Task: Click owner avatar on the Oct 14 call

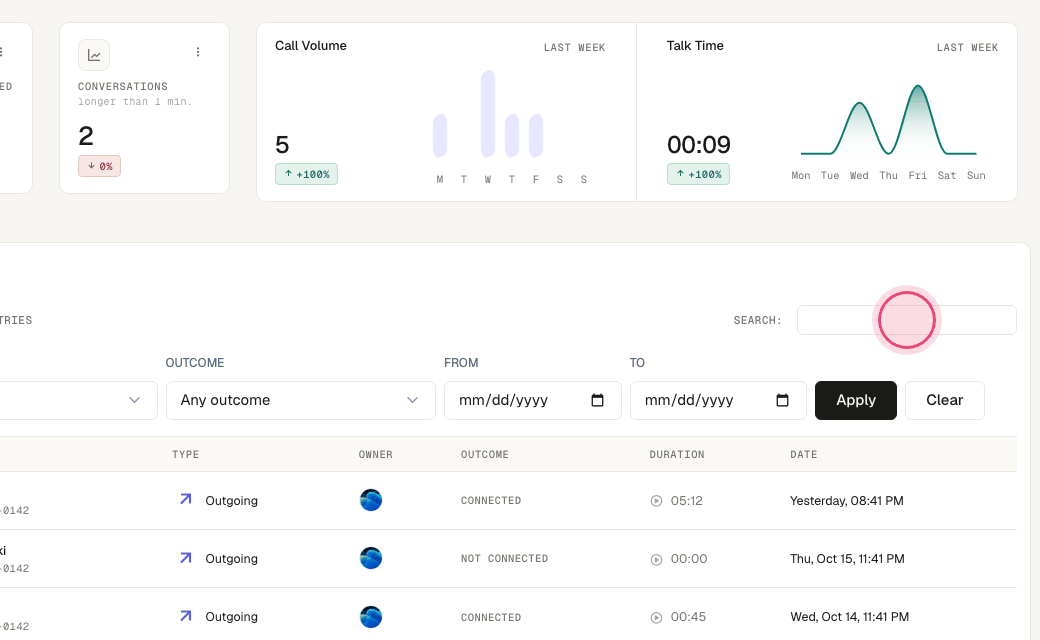Action: pos(371,617)
